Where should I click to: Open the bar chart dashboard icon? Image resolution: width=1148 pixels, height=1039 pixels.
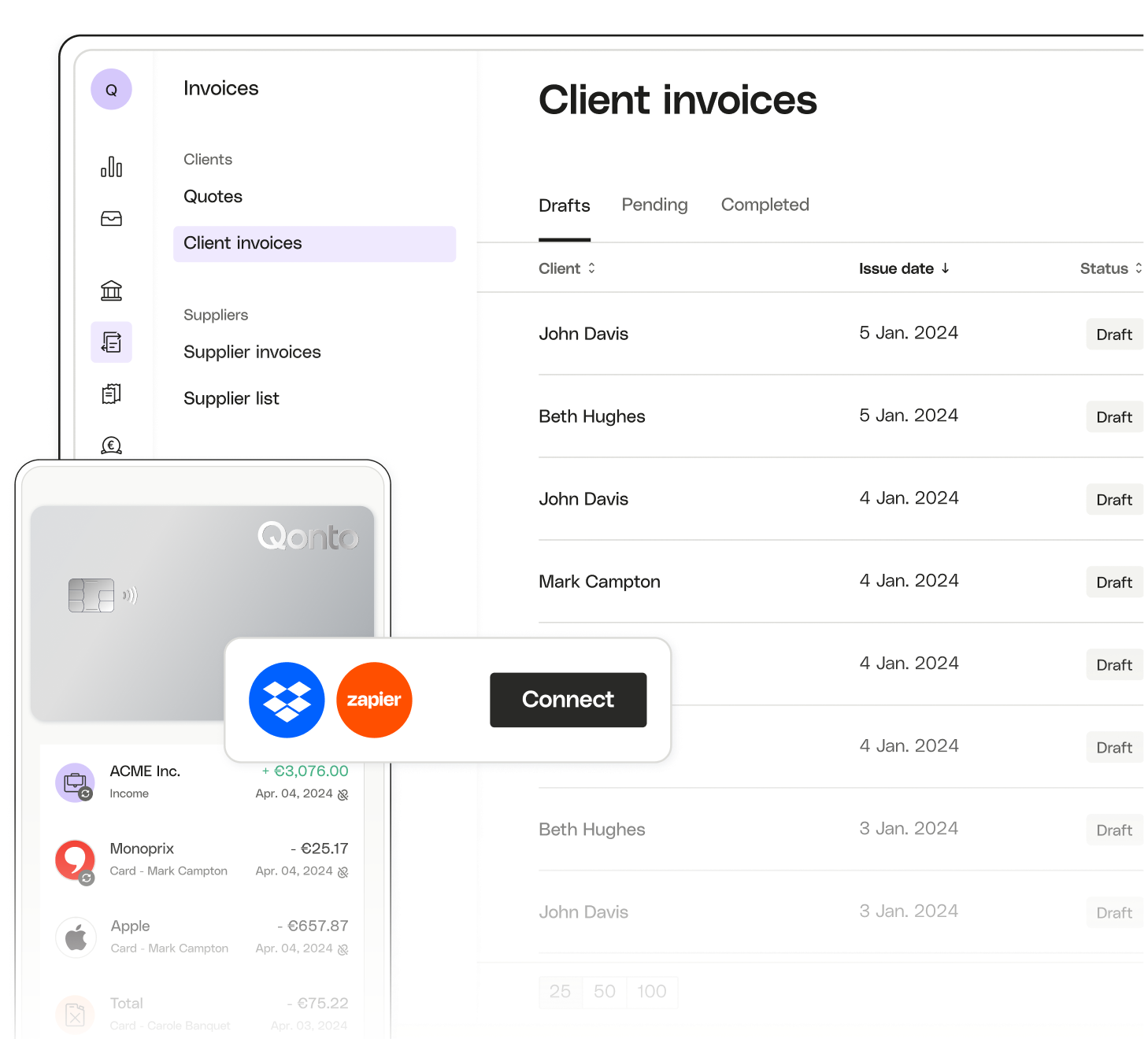point(111,167)
